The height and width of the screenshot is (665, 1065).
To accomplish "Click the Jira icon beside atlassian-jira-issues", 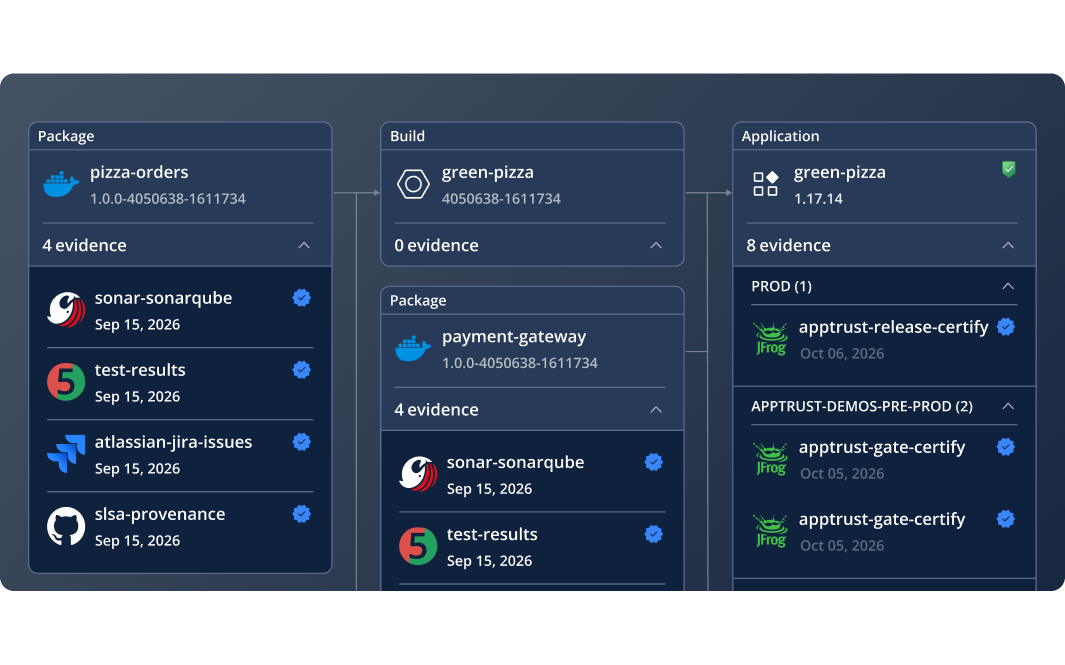I will pos(66,454).
